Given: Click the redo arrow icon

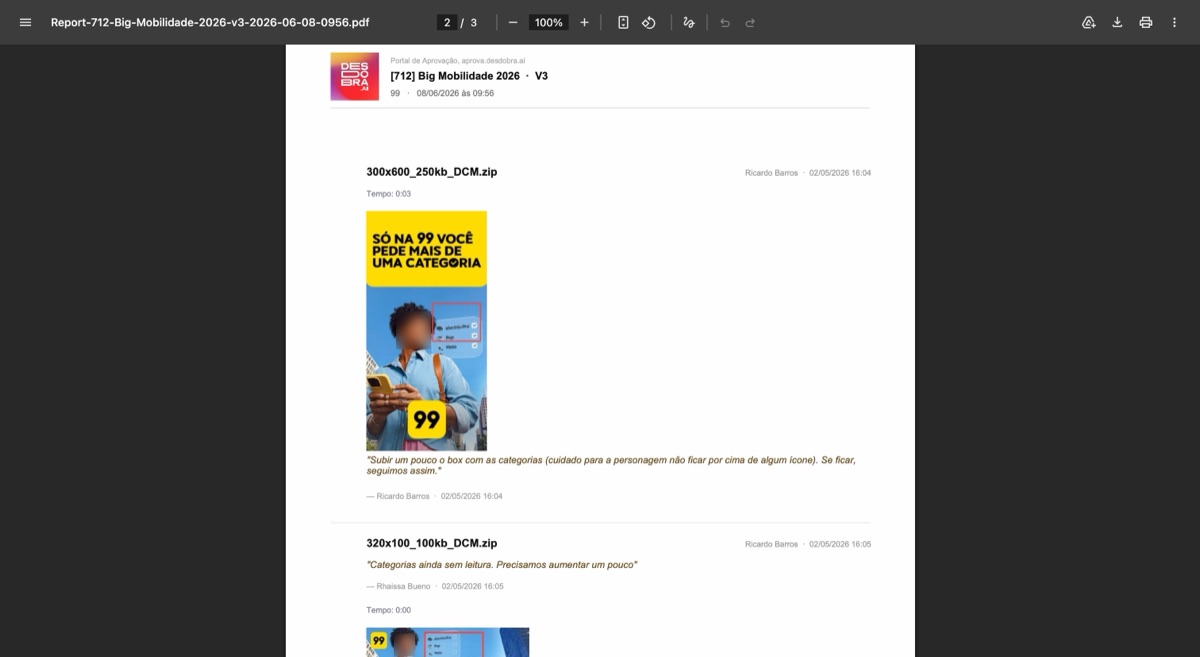Looking at the screenshot, I should 750,22.
